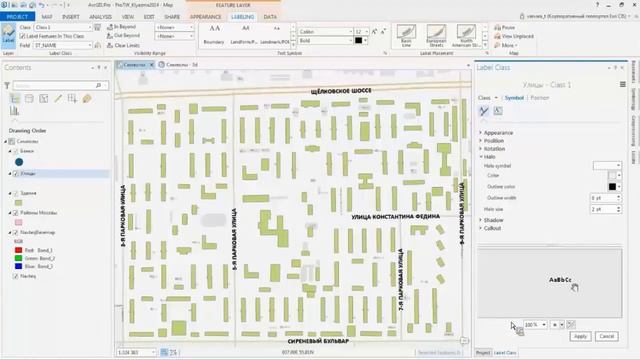Viewport: 640px width, 360px height.
Task: Toggle Label Features In This Class checkbox
Action: [22, 36]
